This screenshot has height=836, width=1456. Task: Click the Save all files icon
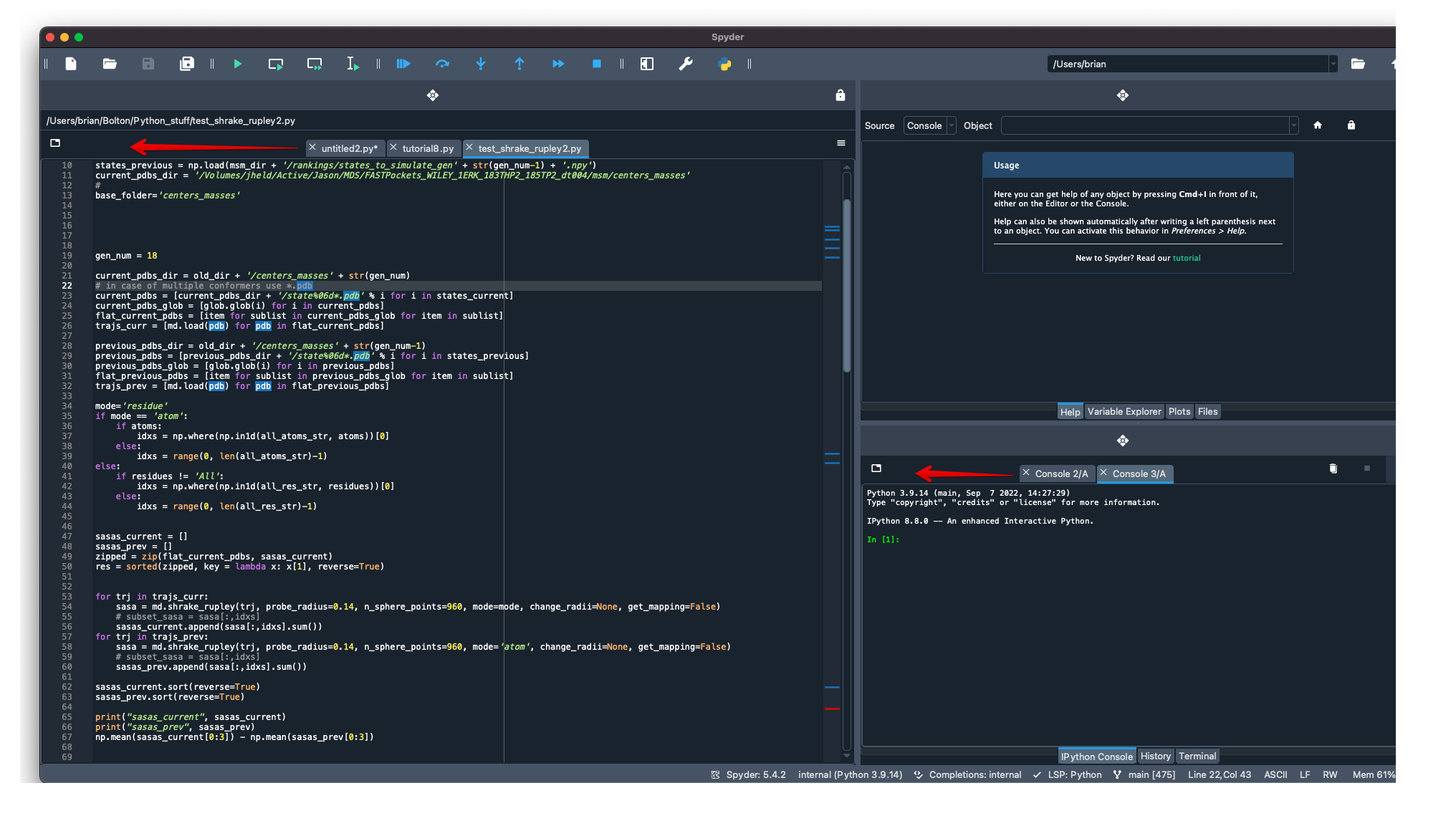click(x=186, y=64)
